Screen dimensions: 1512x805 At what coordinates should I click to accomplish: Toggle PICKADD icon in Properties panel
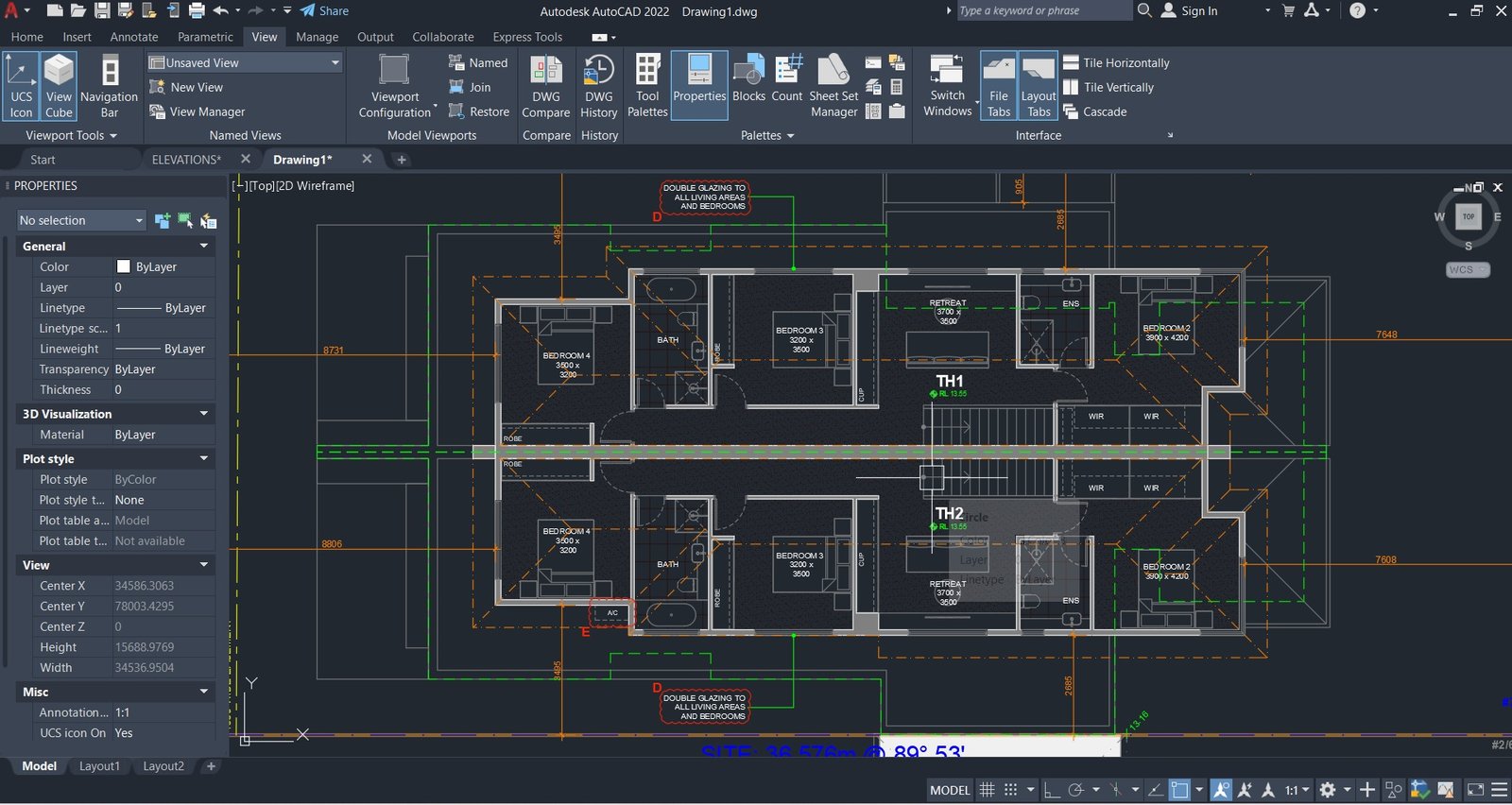(163, 221)
